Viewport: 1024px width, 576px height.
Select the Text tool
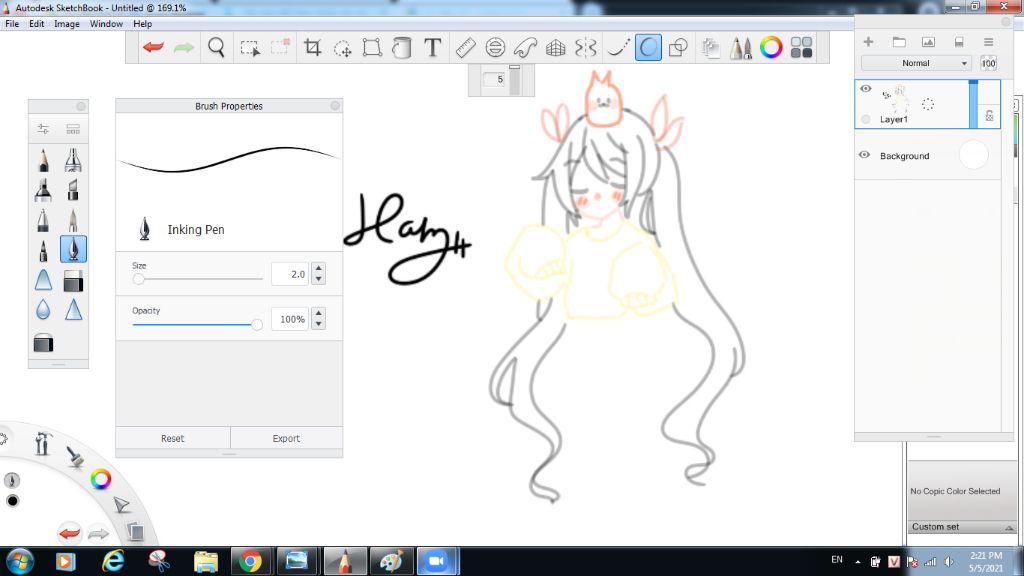(x=432, y=47)
